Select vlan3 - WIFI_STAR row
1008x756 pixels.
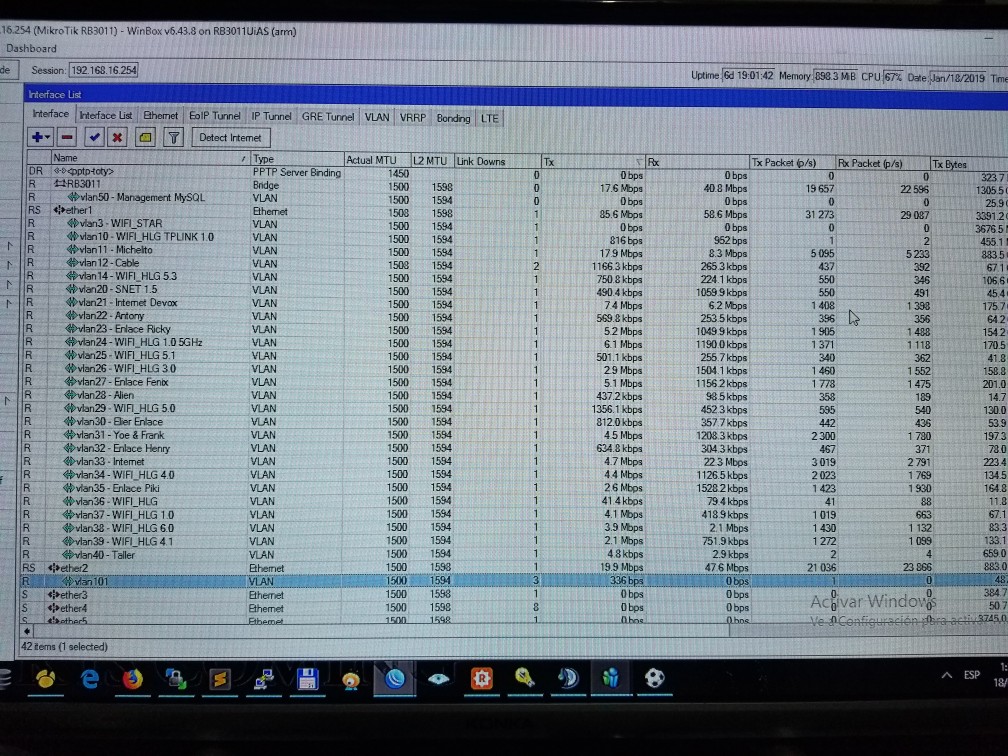(514, 225)
